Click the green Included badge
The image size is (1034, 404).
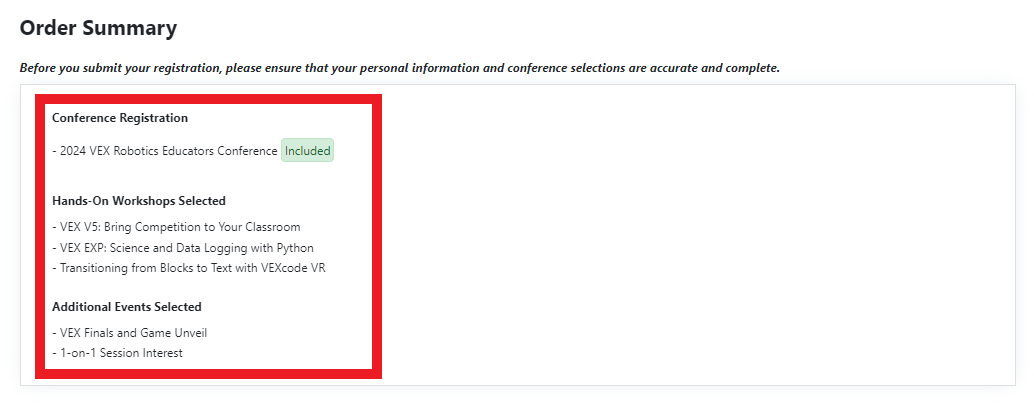coord(307,151)
